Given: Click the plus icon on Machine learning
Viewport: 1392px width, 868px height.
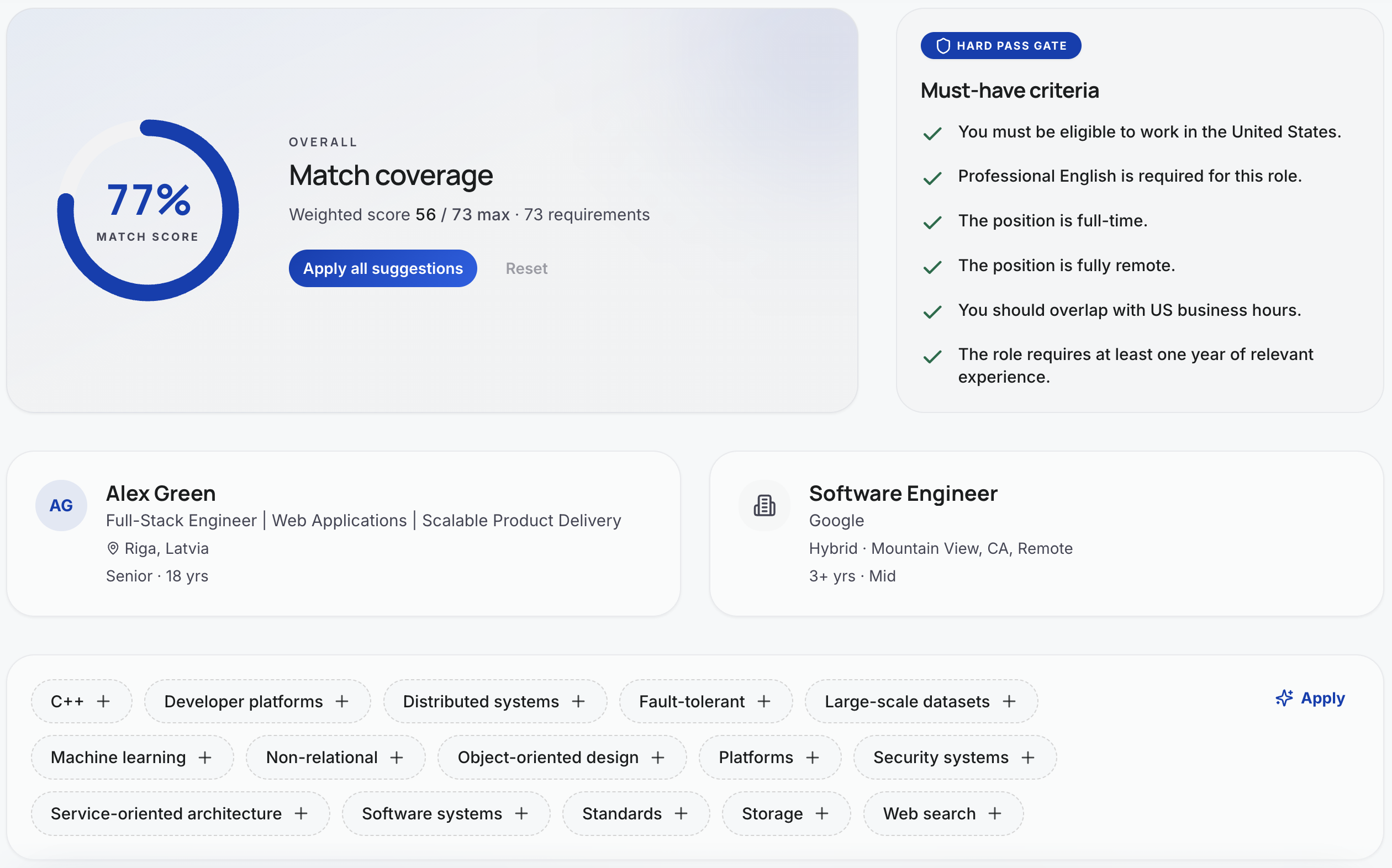Looking at the screenshot, I should 205,757.
